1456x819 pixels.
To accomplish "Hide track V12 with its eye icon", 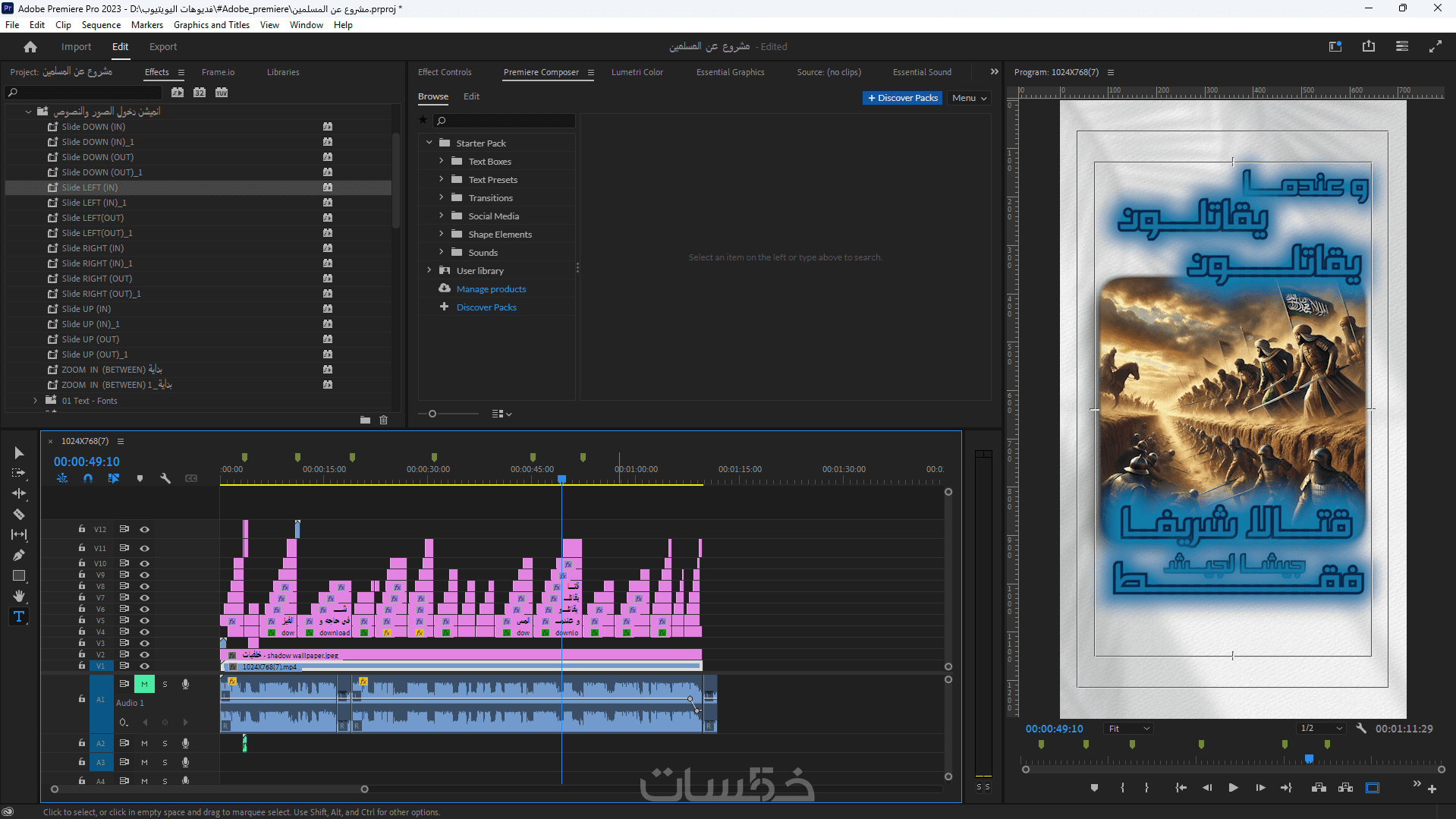I will pyautogui.click(x=144, y=530).
